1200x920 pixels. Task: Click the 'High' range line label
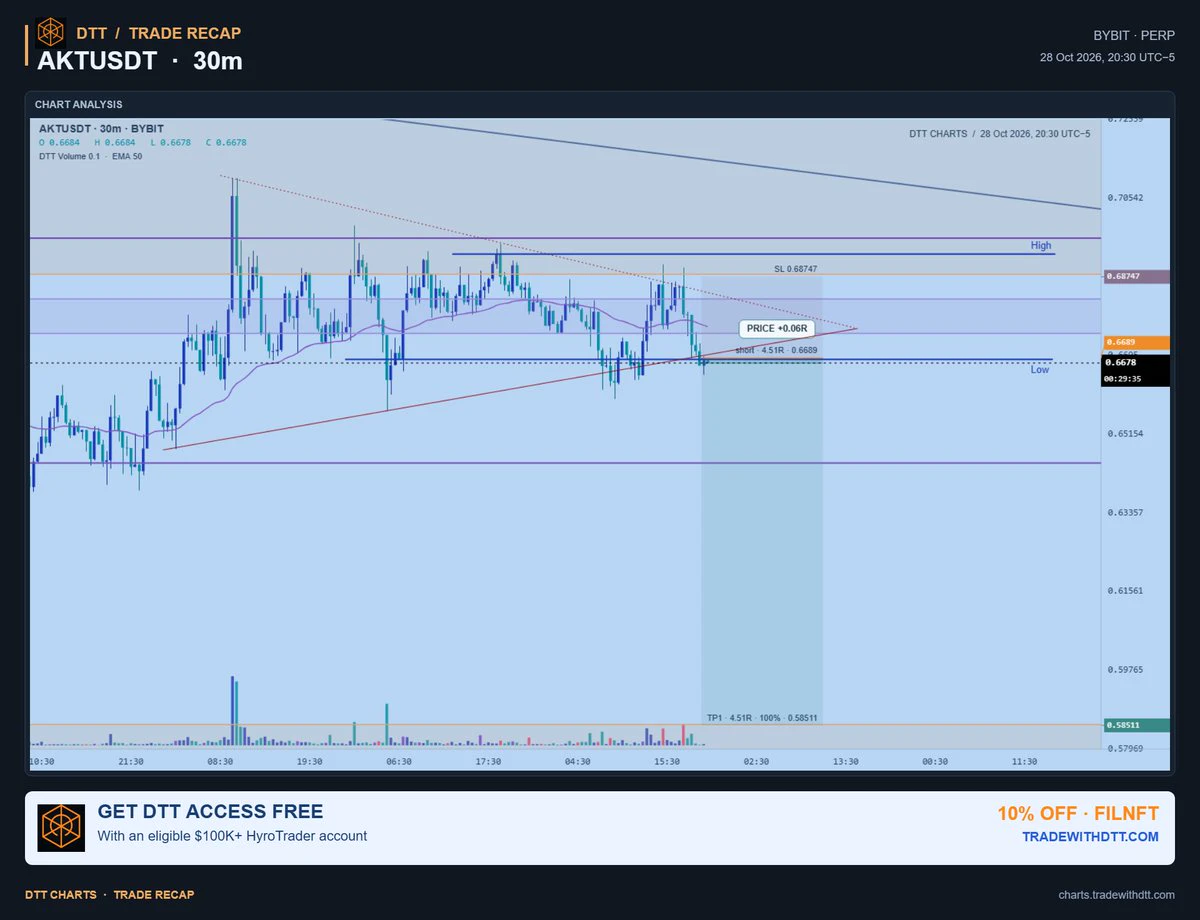(x=1041, y=245)
